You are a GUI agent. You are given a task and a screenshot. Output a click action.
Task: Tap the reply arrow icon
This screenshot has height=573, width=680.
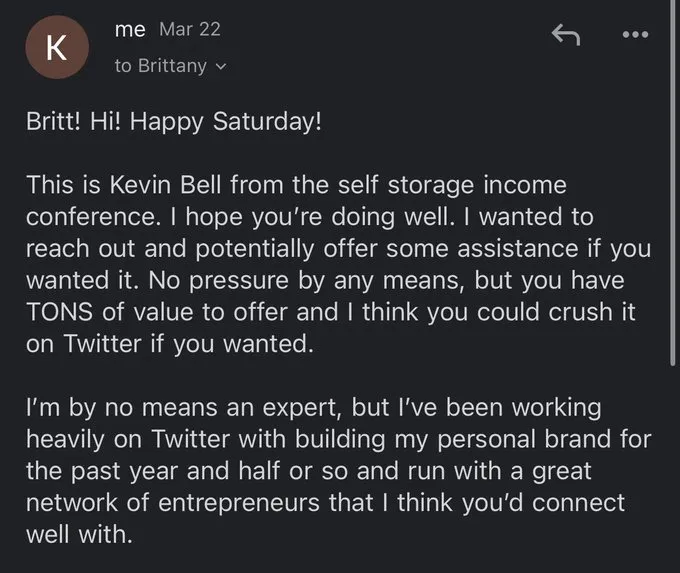click(x=566, y=34)
